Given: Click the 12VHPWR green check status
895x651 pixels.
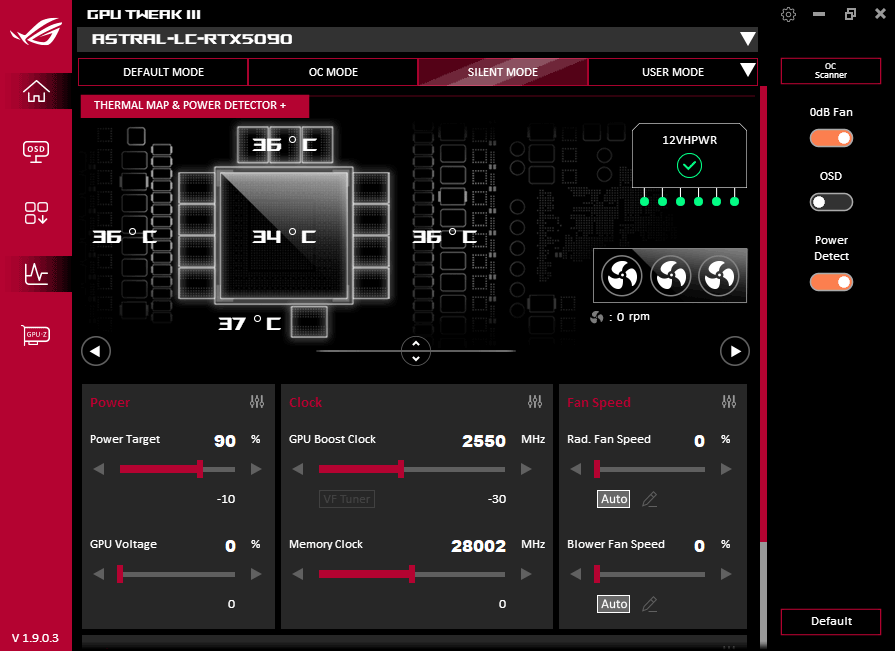Looking at the screenshot, I should coord(689,166).
